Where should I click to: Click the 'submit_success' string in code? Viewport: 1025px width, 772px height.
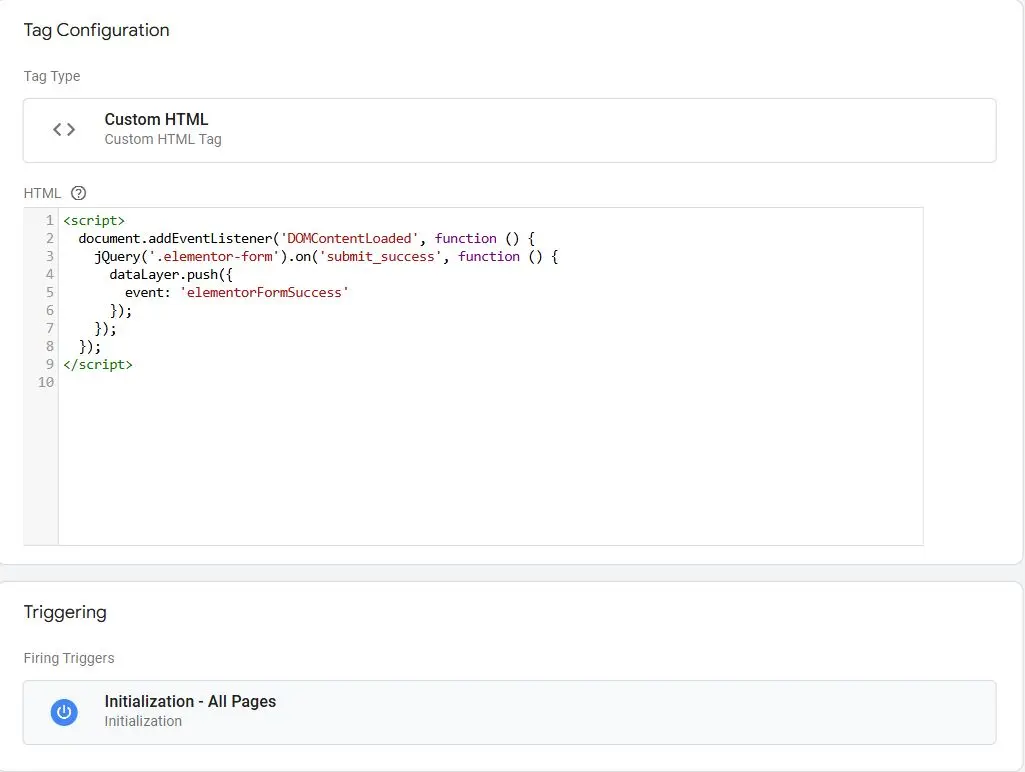coord(380,256)
